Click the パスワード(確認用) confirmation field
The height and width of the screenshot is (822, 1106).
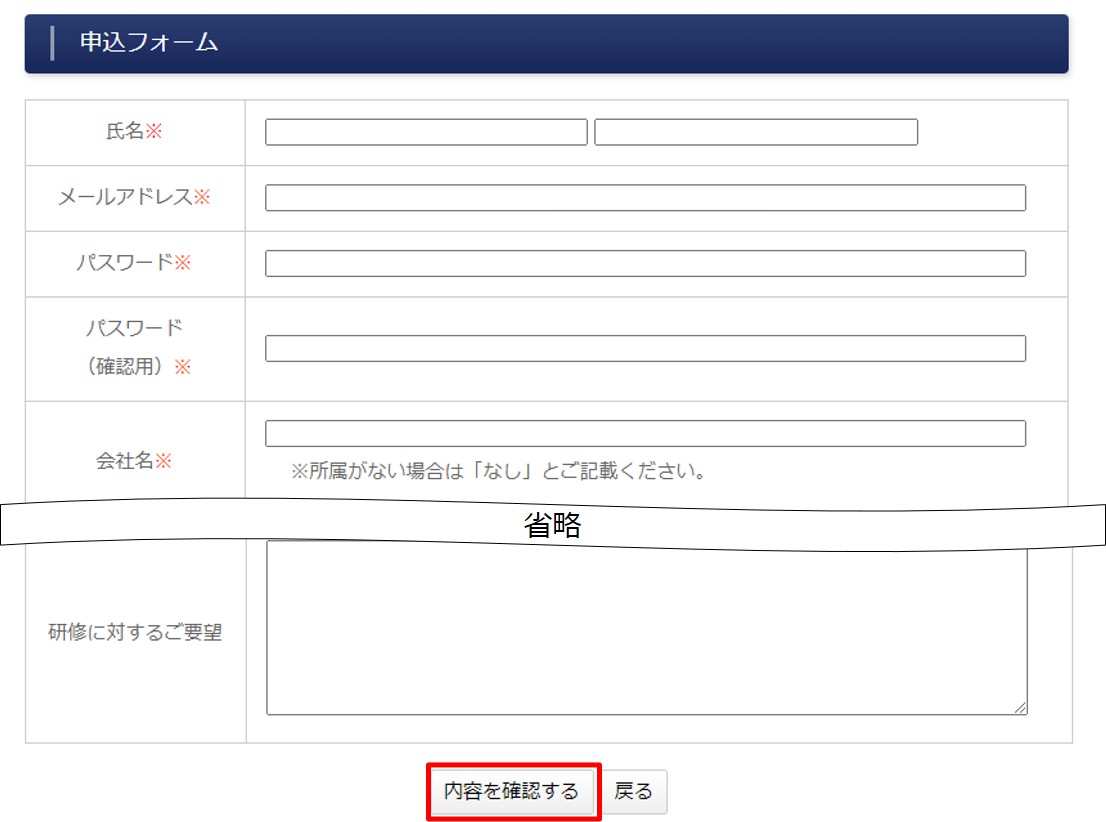645,349
